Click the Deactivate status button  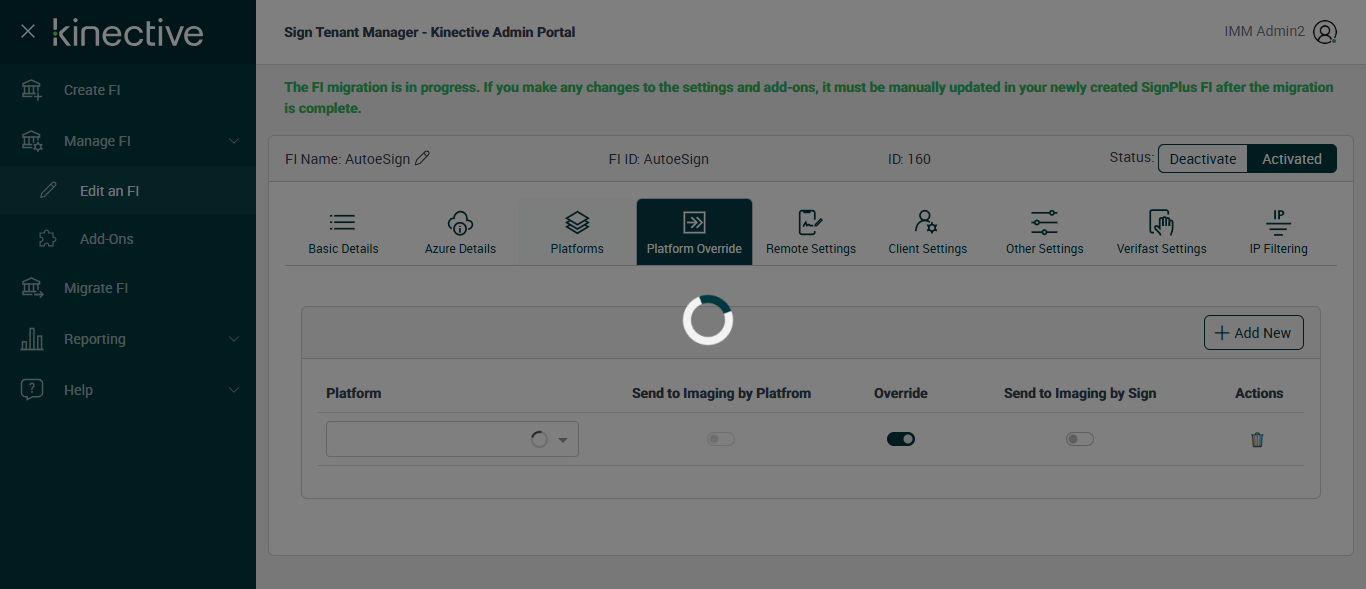point(1203,159)
